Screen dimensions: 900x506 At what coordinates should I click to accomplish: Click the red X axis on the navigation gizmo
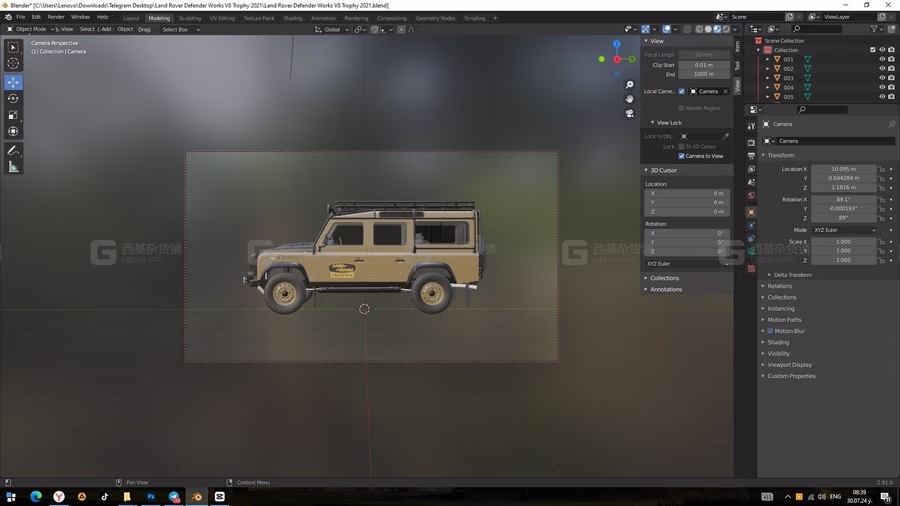click(x=617, y=59)
